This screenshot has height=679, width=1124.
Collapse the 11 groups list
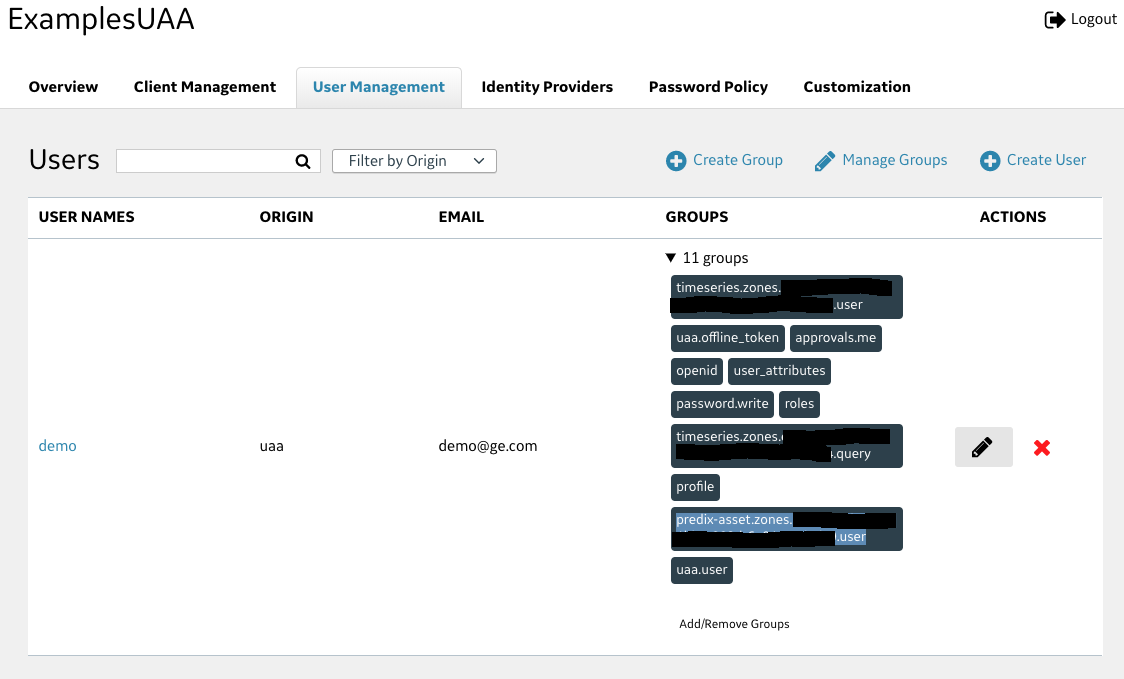click(671, 258)
